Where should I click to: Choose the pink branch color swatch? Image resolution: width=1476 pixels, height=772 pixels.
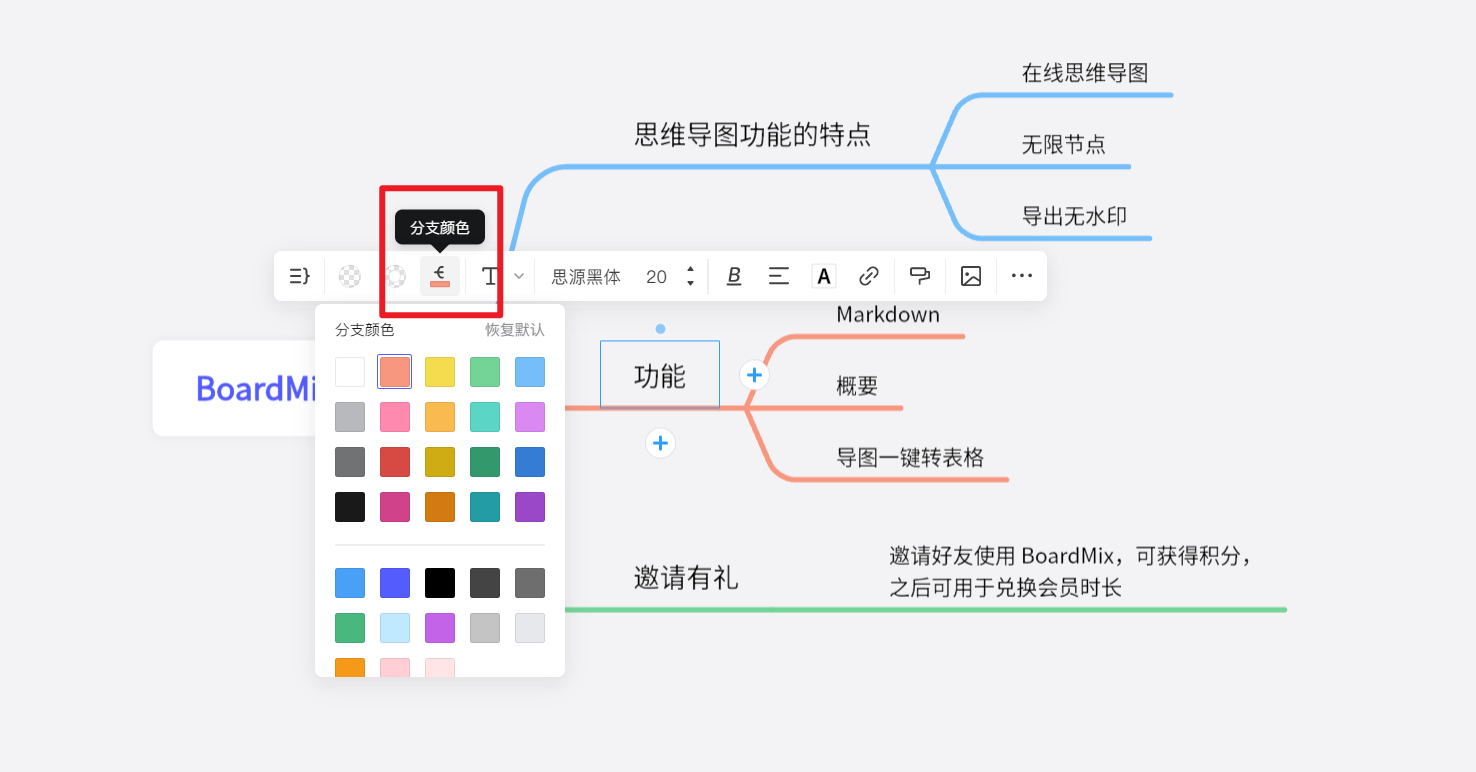pos(395,417)
